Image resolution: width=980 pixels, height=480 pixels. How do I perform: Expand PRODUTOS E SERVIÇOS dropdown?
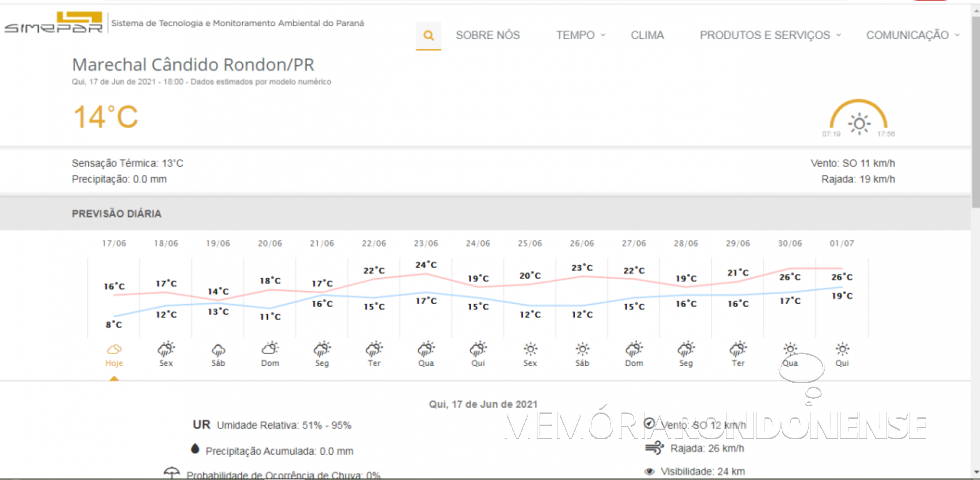(770, 36)
